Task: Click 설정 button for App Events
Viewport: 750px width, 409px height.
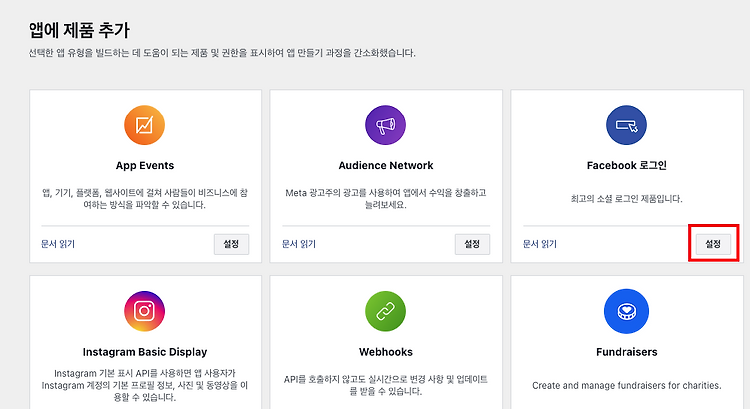Action: 232,244
